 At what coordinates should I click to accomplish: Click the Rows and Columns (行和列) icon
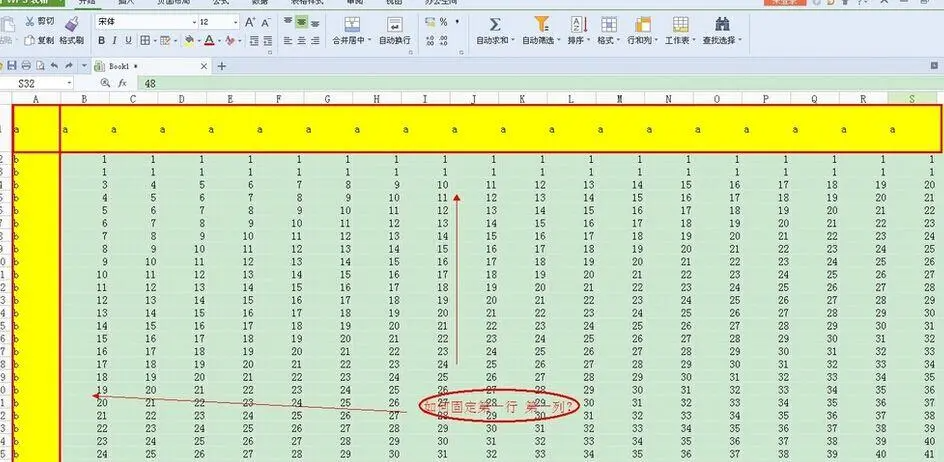click(642, 24)
